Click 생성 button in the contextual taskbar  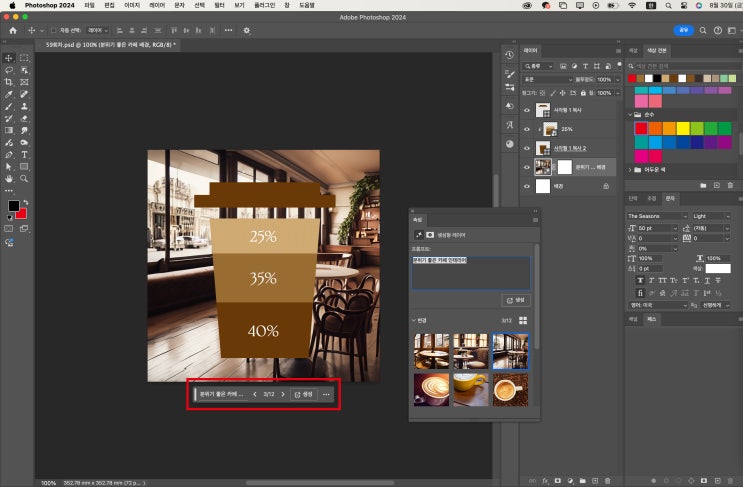[x=303, y=394]
